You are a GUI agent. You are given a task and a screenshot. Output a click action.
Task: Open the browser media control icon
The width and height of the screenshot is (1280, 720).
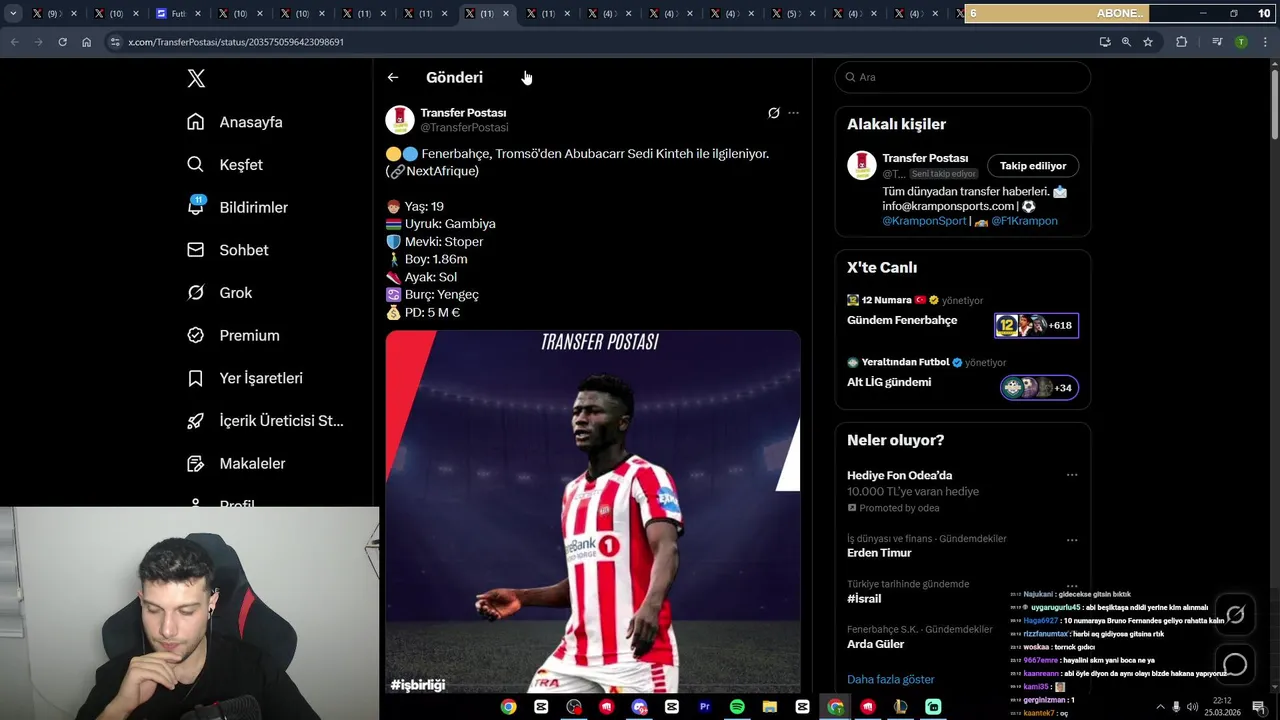[1217, 42]
